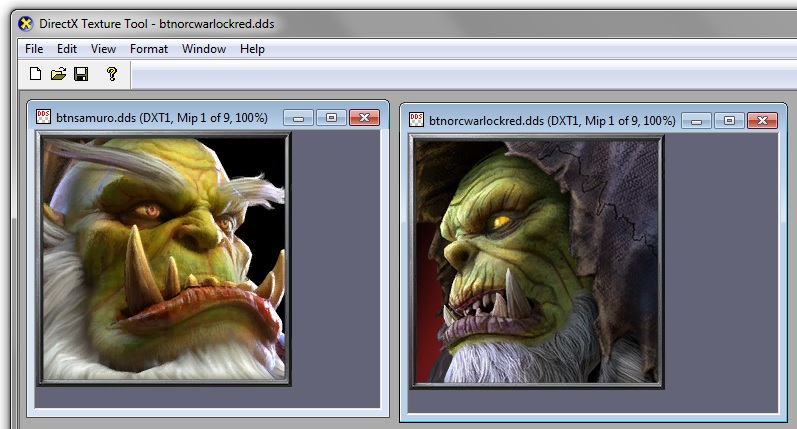Select the btnorcwarlockred.dds window title text
797x429 pixels.
point(552,121)
